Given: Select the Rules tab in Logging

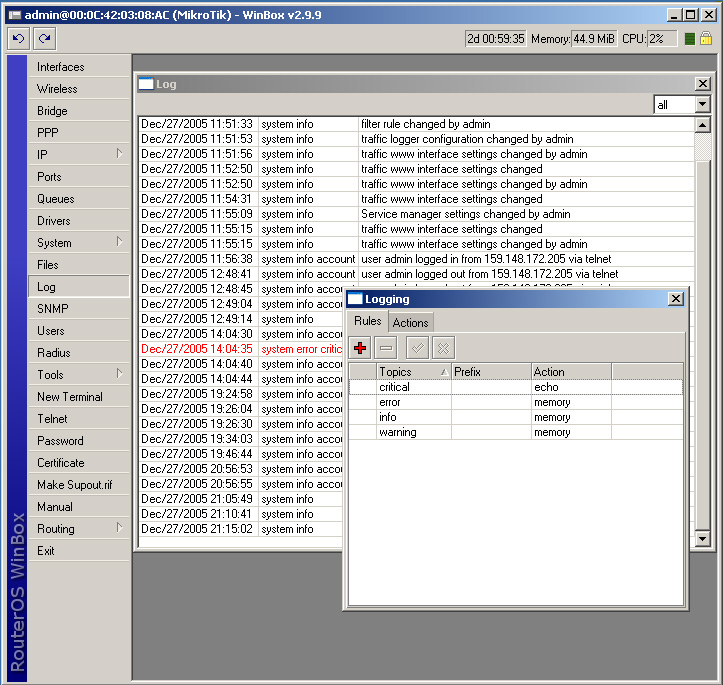Looking at the screenshot, I should coord(367,321).
